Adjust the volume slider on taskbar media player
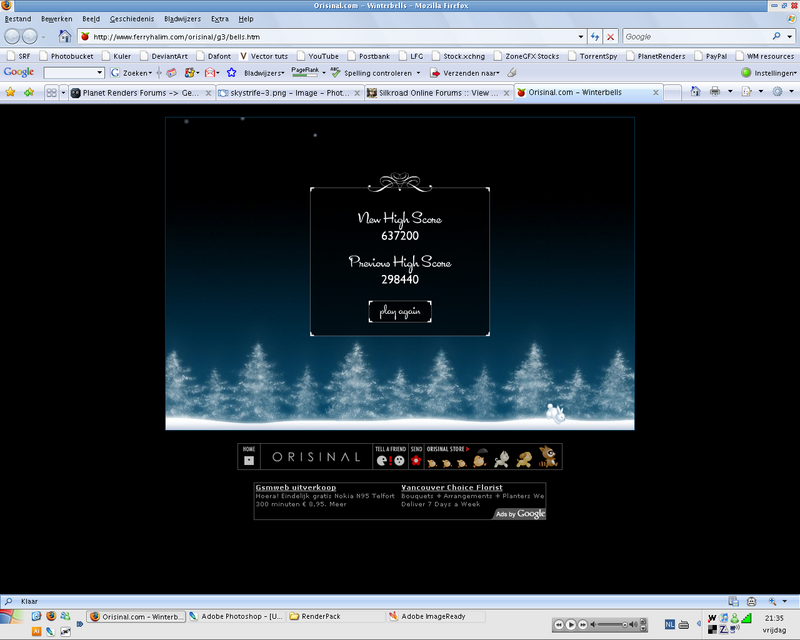Viewport: 800px width, 640px height. point(612,624)
